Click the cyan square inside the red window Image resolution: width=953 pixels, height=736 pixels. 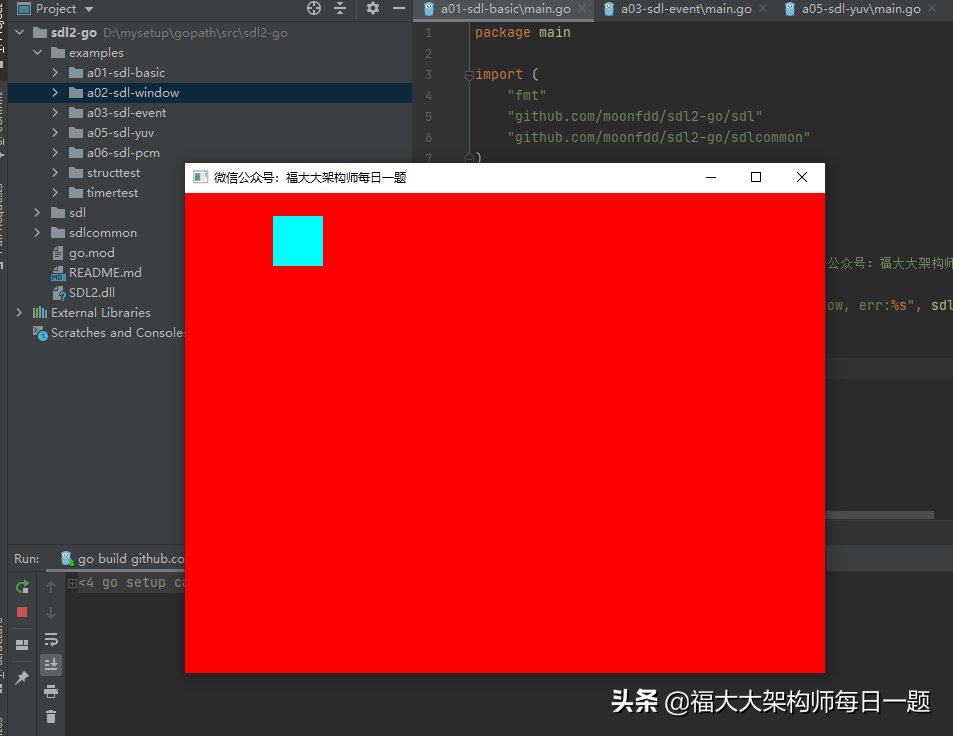coord(297,240)
